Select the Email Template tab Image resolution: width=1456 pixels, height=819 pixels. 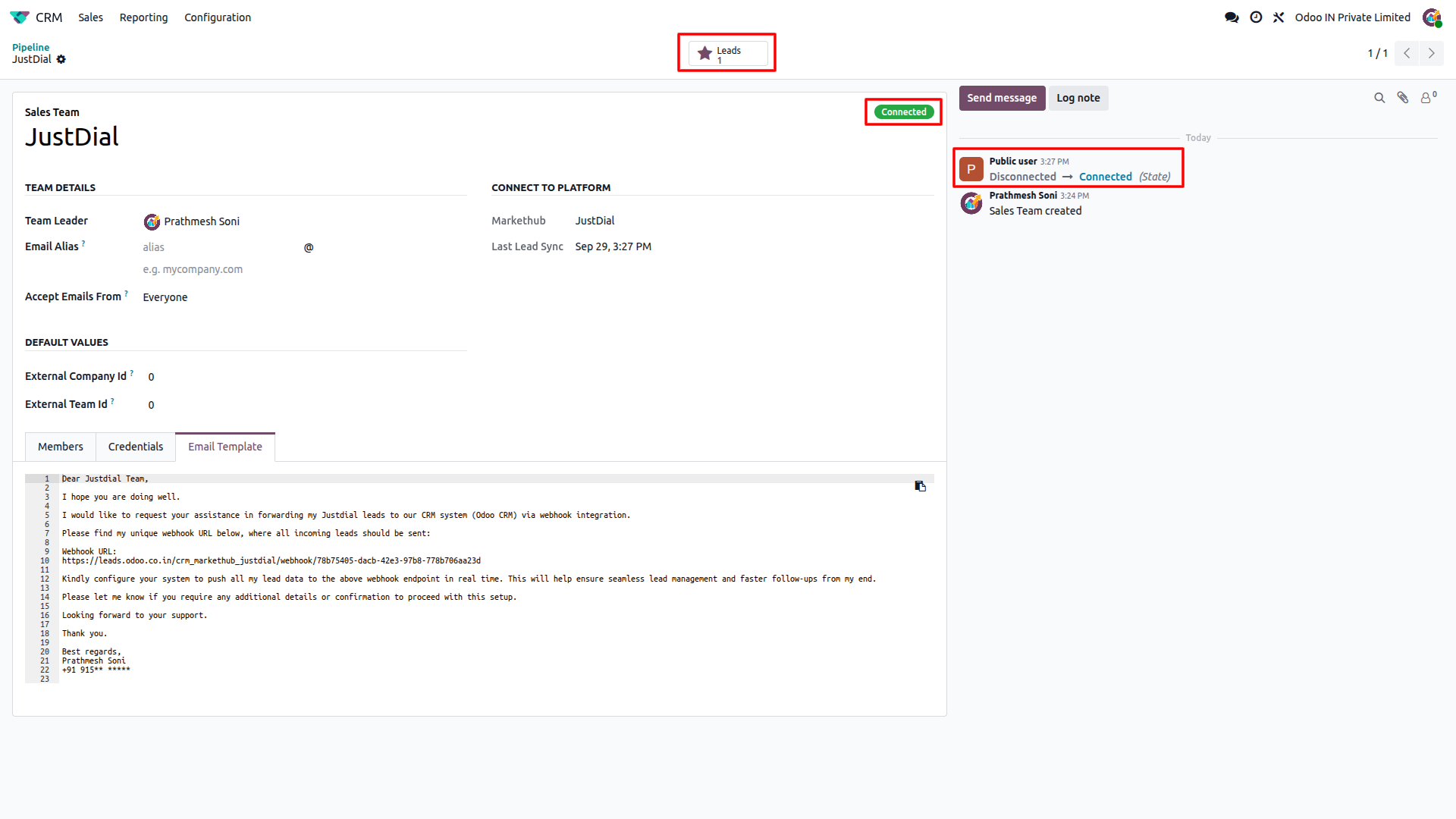click(x=225, y=447)
